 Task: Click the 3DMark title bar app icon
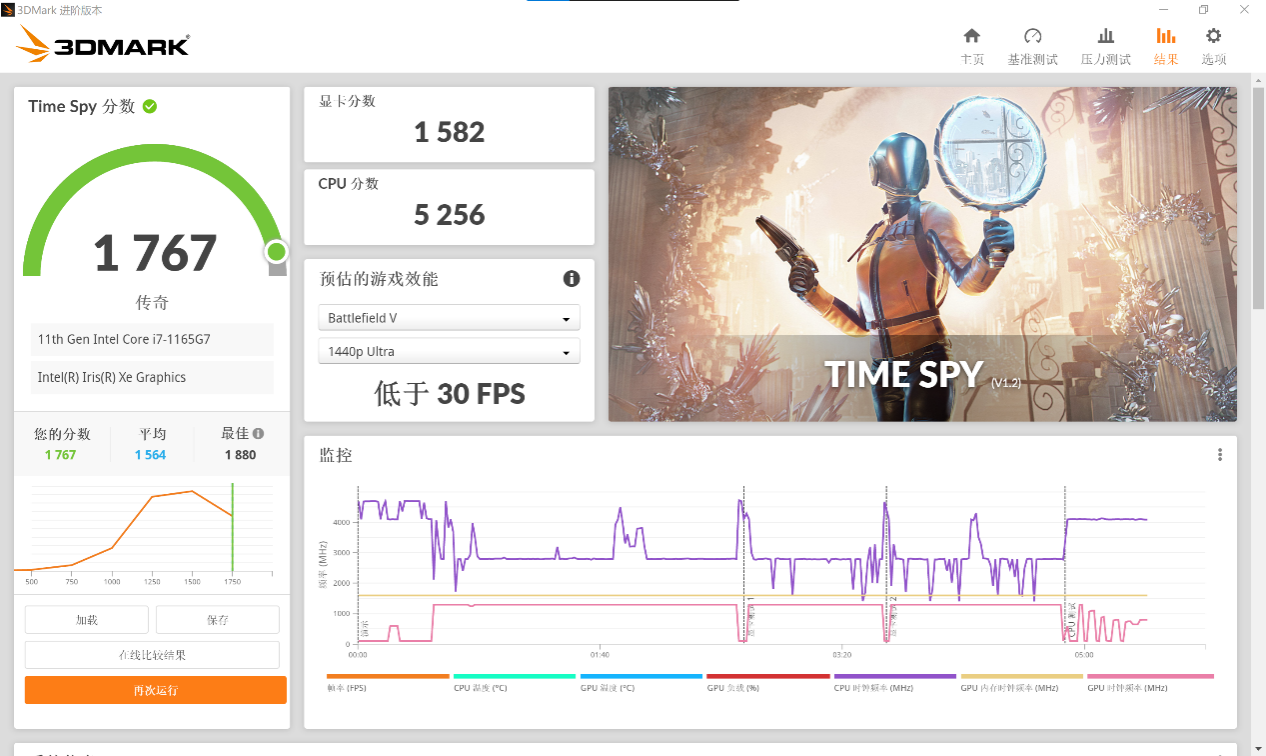tap(8, 10)
